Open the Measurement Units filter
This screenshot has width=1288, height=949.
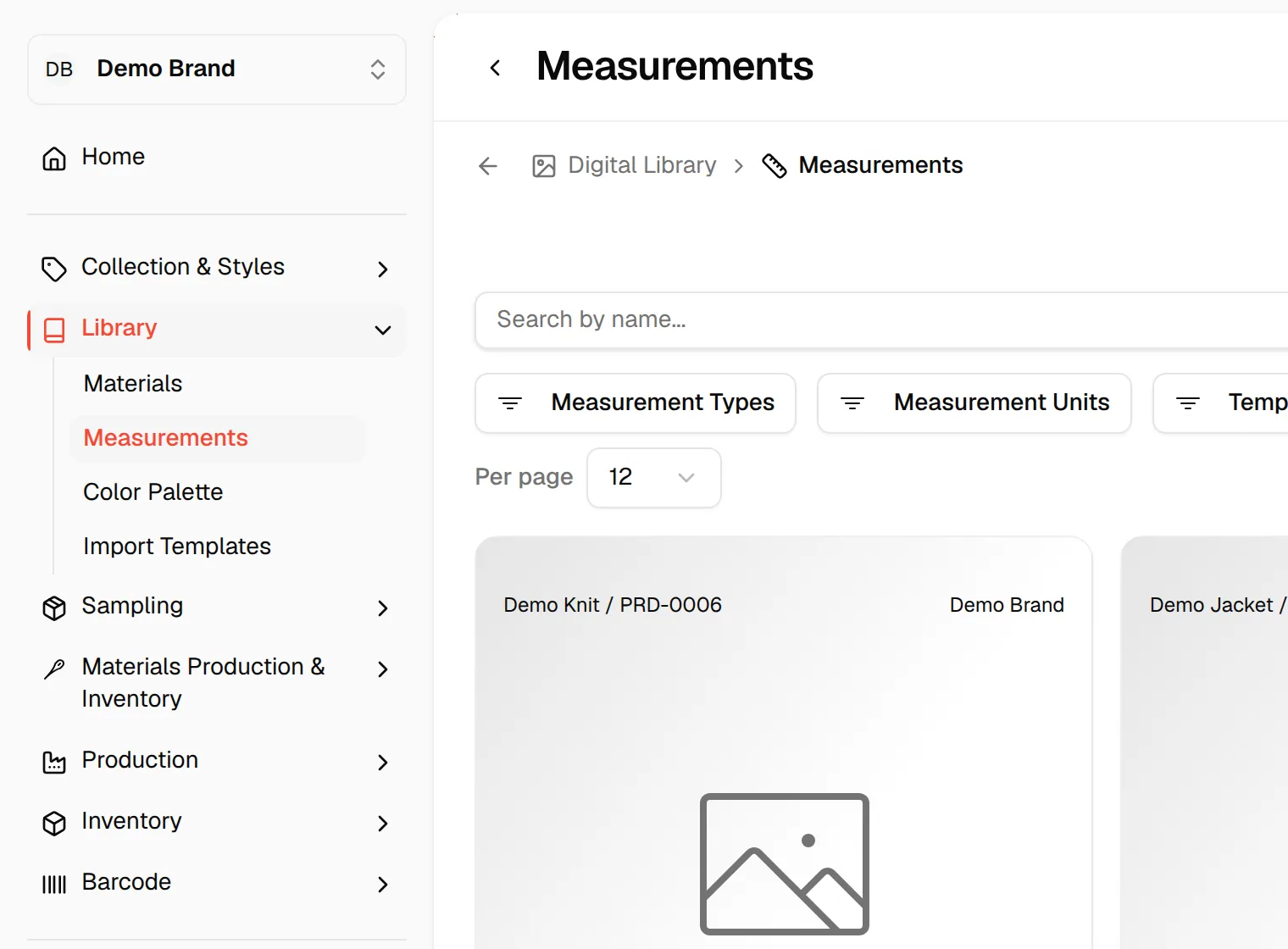[x=974, y=403]
